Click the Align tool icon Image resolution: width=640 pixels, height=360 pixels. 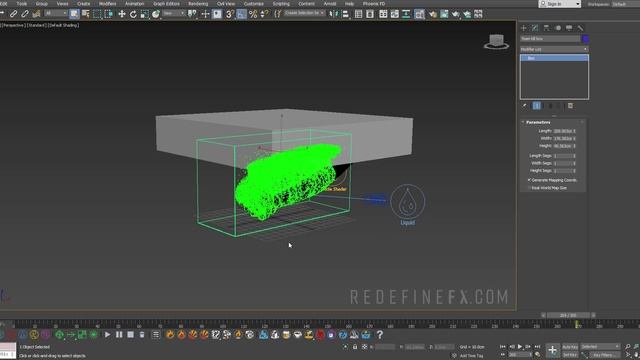[346, 14]
